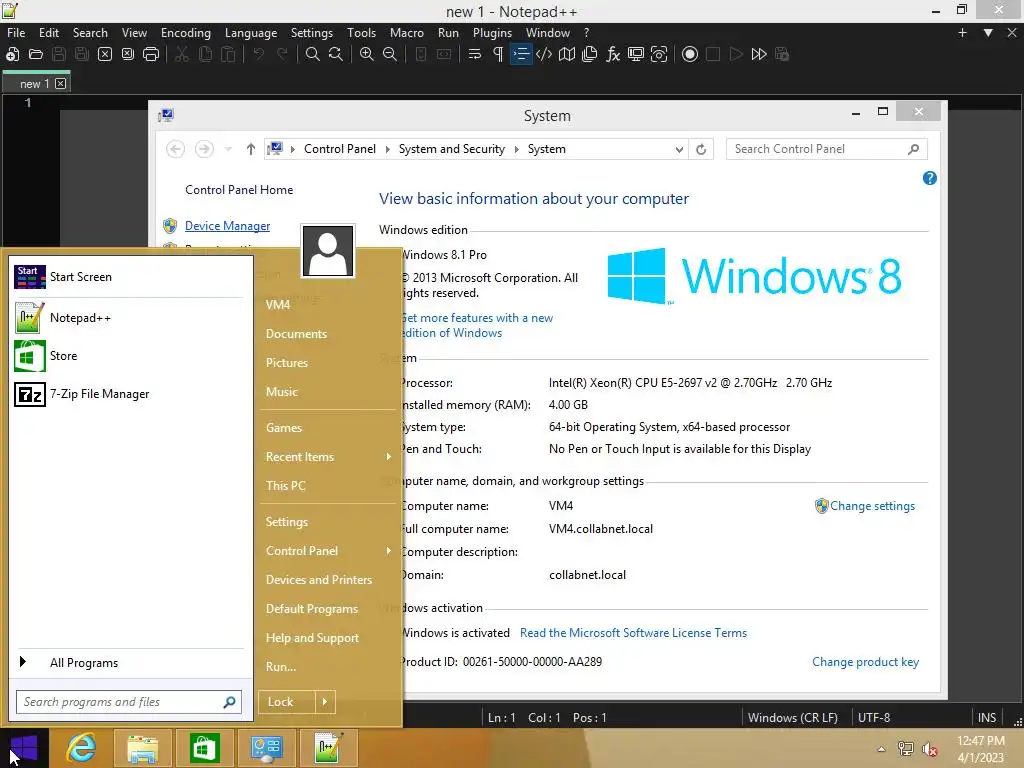Open the Document List icon
The height and width of the screenshot is (768, 1024).
click(x=590, y=54)
